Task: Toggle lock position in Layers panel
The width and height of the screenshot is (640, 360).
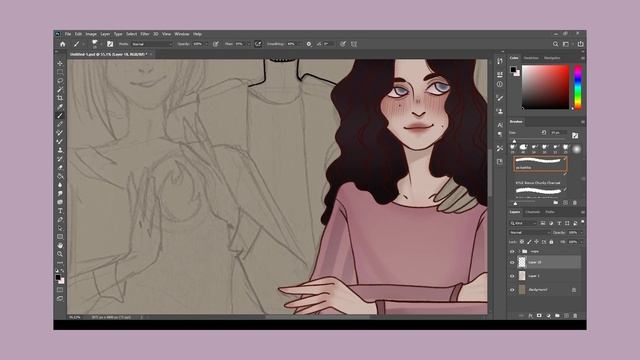Action: point(536,242)
